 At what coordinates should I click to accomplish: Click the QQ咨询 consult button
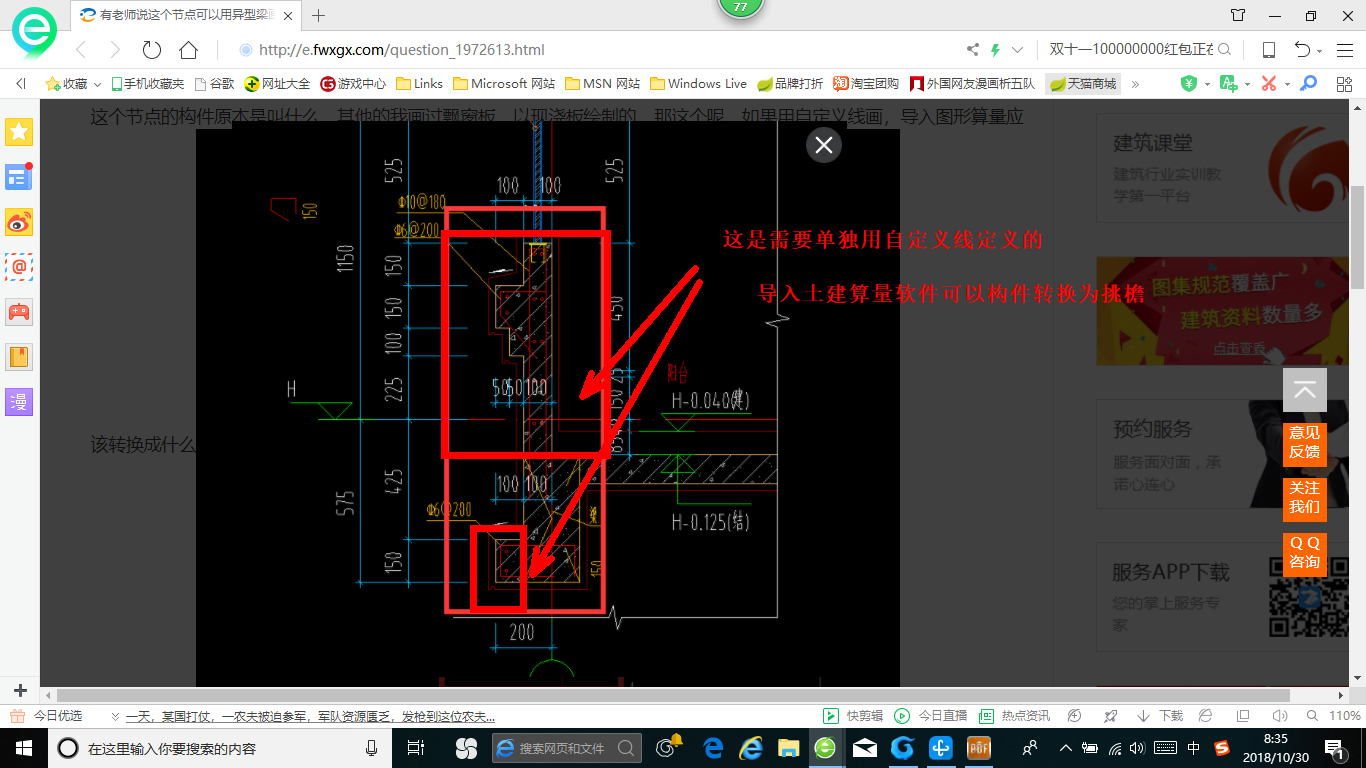pos(1305,553)
